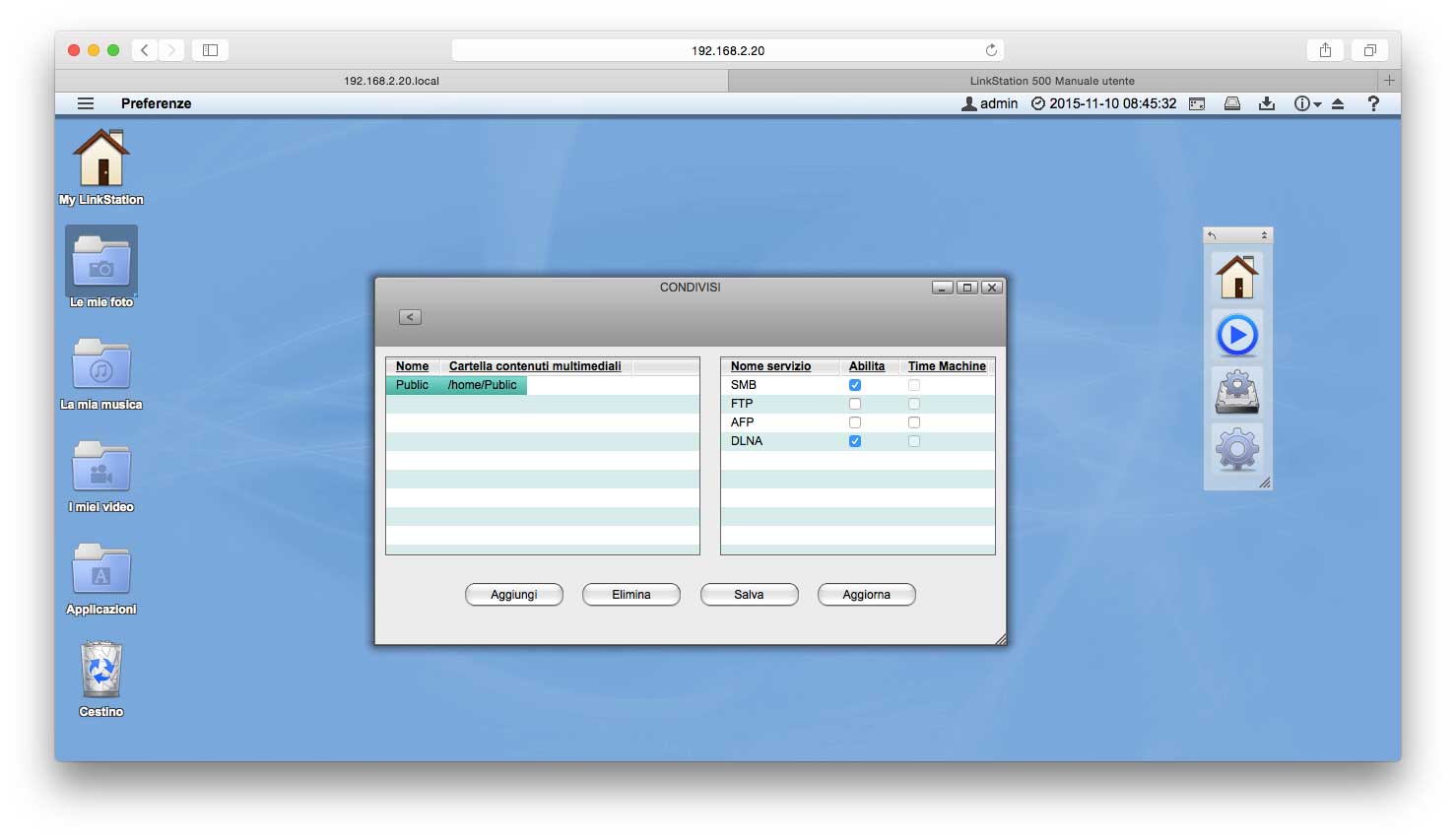Click the Preferenze menu title
1456x840 pixels.
156,103
